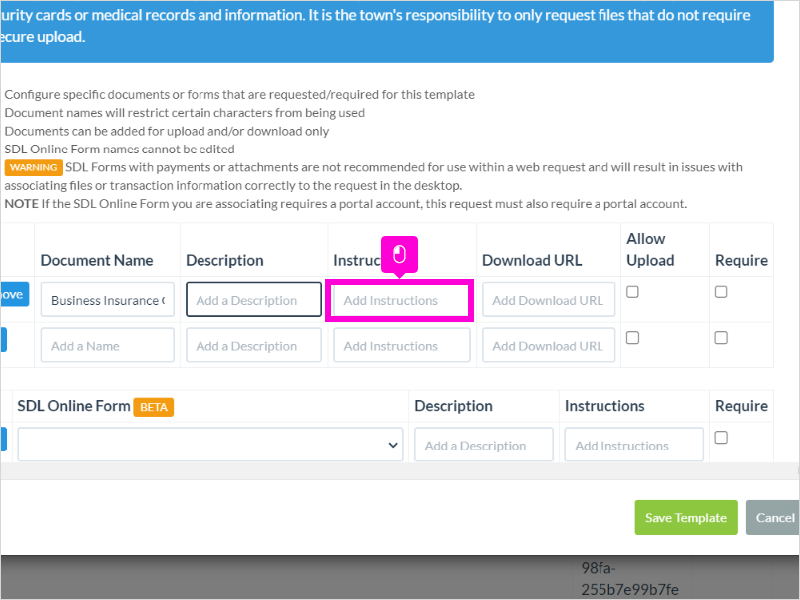800x600 pixels.
Task: Click Add Download URL field in first row
Action: coord(548,299)
